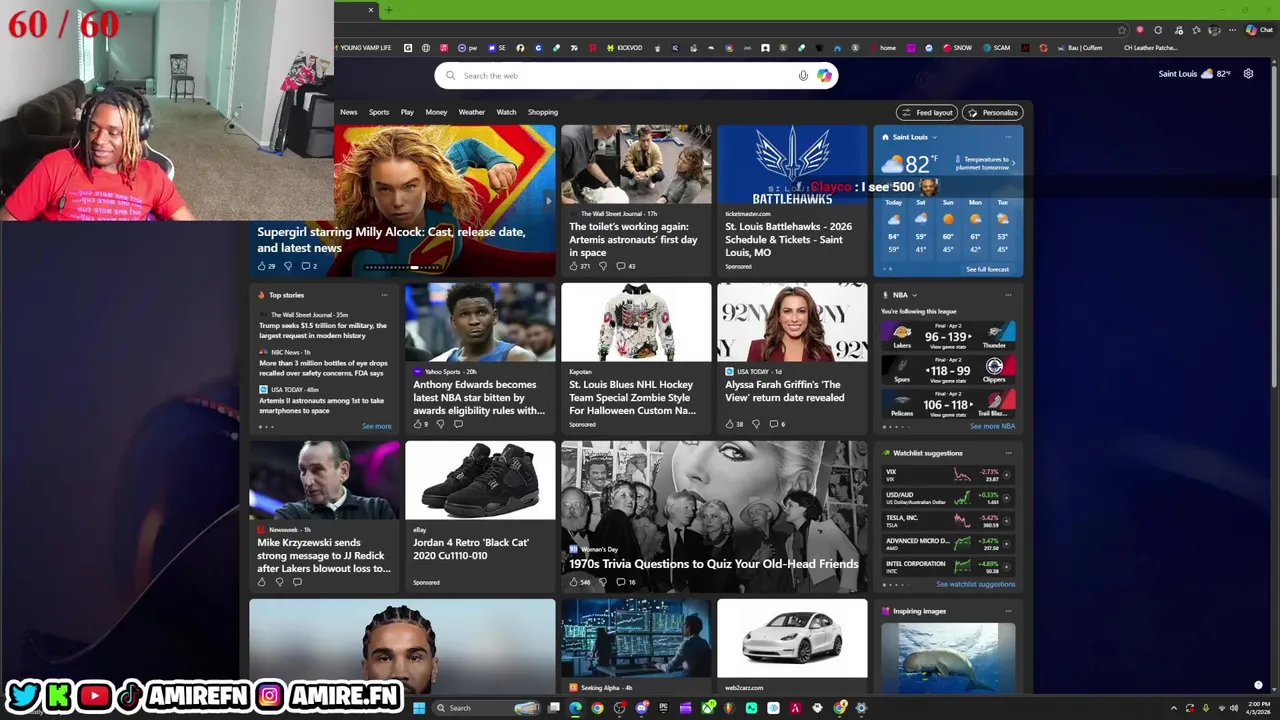
Task: Like the Anthony Edwards story
Action: (x=420, y=424)
